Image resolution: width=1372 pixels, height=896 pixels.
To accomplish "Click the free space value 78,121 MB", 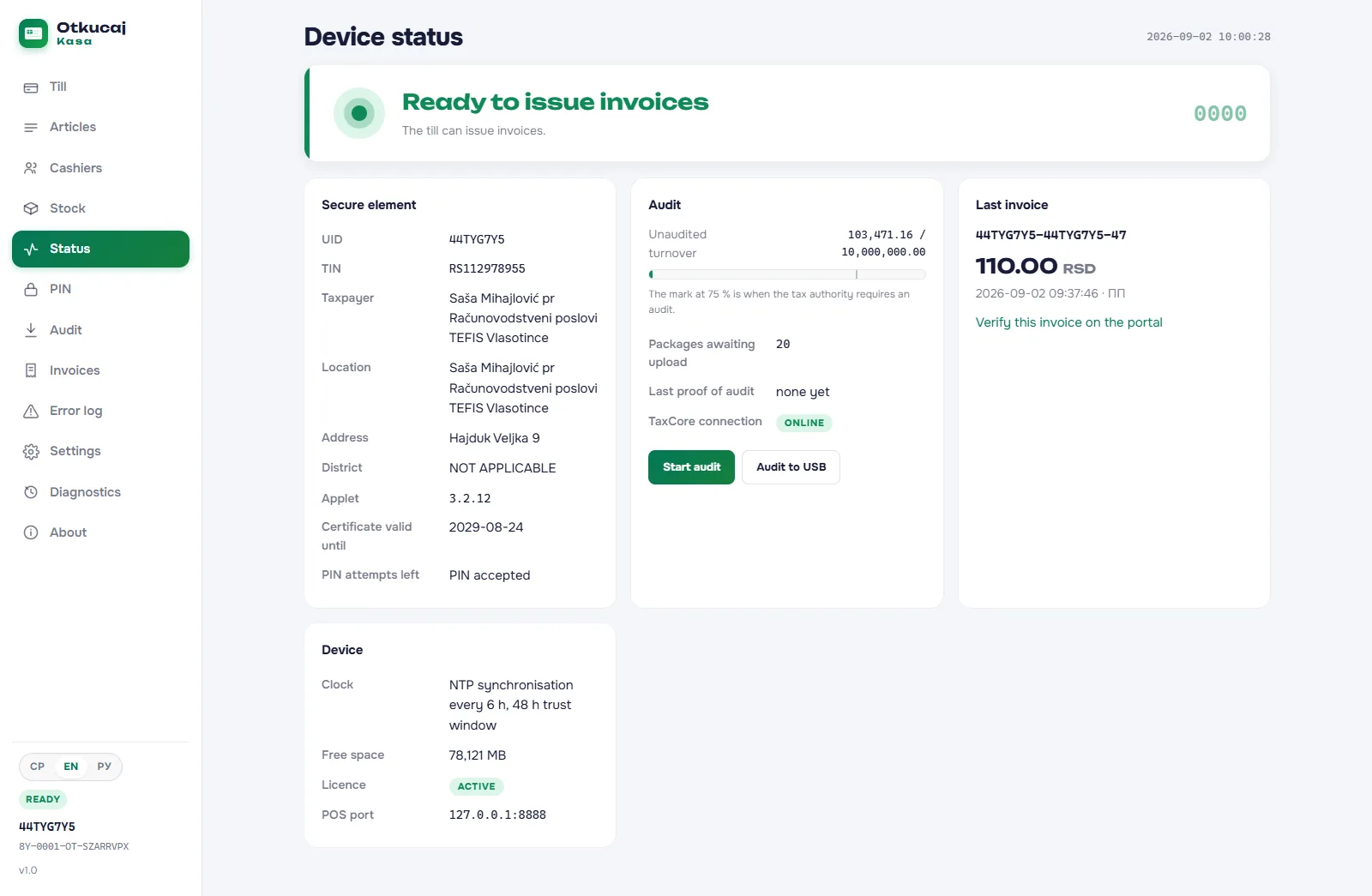I will point(478,755).
